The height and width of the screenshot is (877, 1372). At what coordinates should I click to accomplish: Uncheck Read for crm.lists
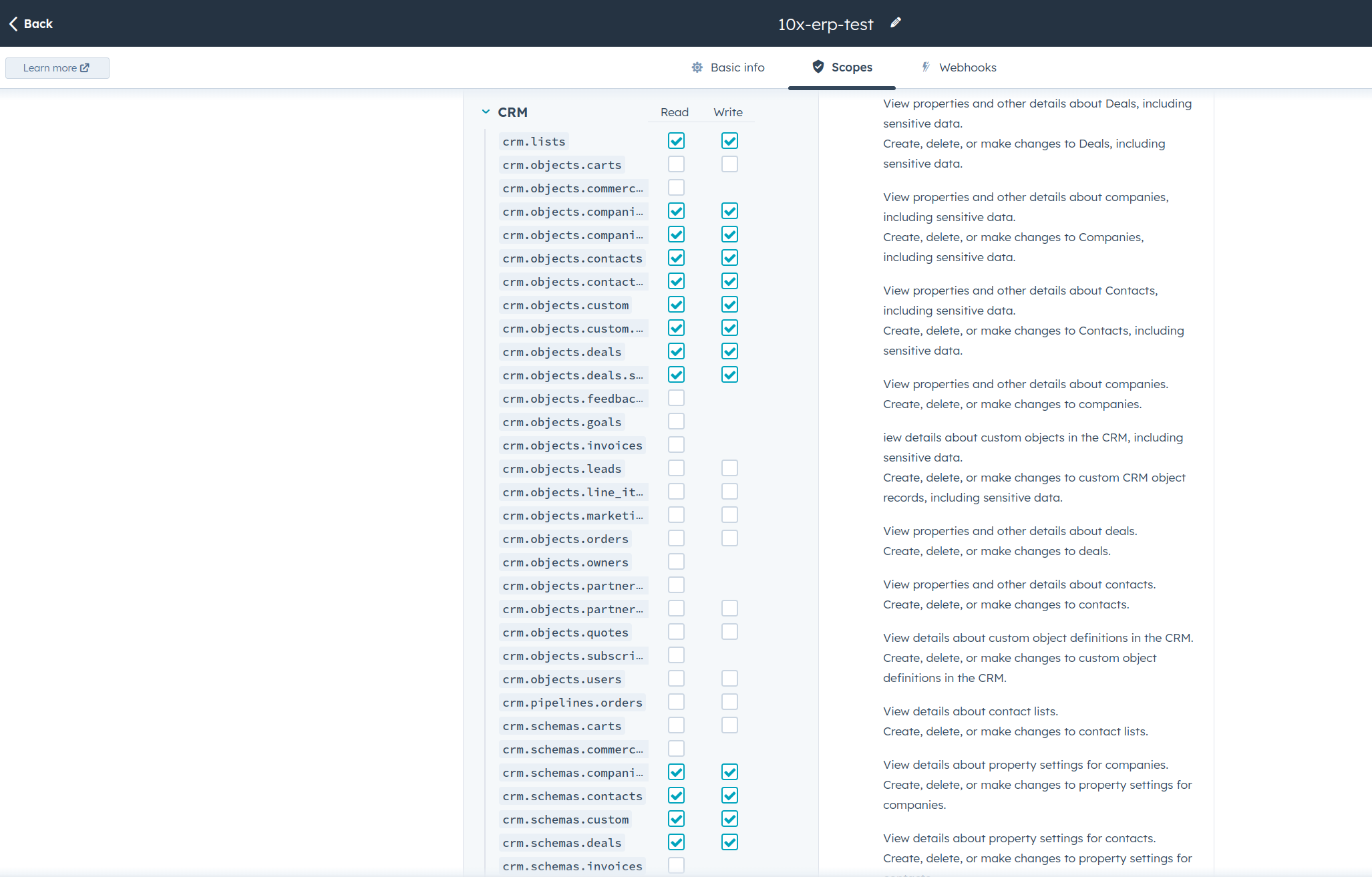(x=676, y=141)
